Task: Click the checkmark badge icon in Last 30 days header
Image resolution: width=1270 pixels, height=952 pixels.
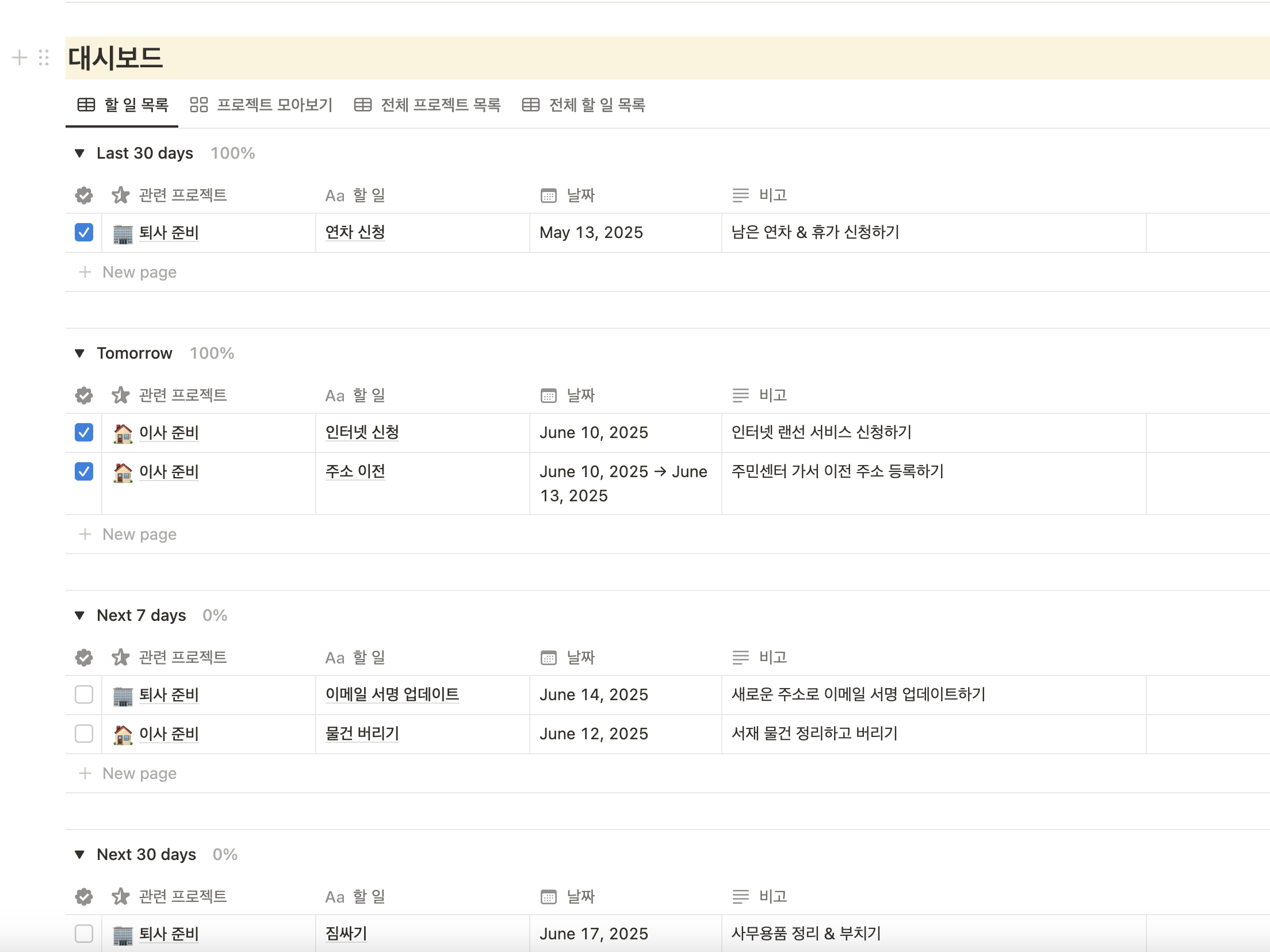Action: coord(84,195)
